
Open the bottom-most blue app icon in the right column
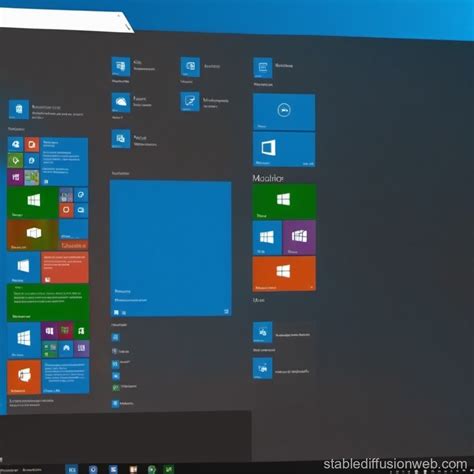(263, 368)
